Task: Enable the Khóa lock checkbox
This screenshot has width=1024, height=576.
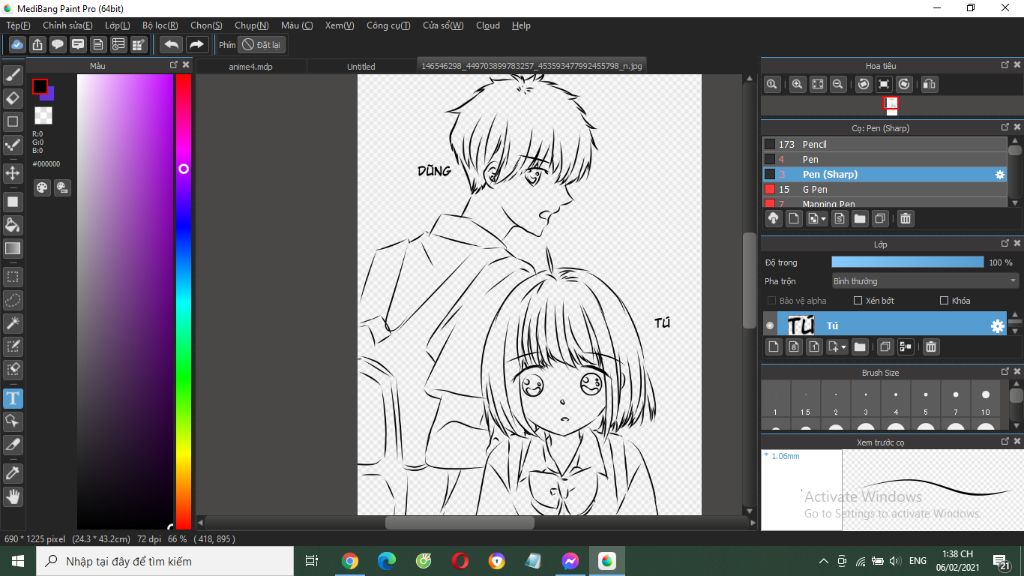Action: tap(944, 300)
